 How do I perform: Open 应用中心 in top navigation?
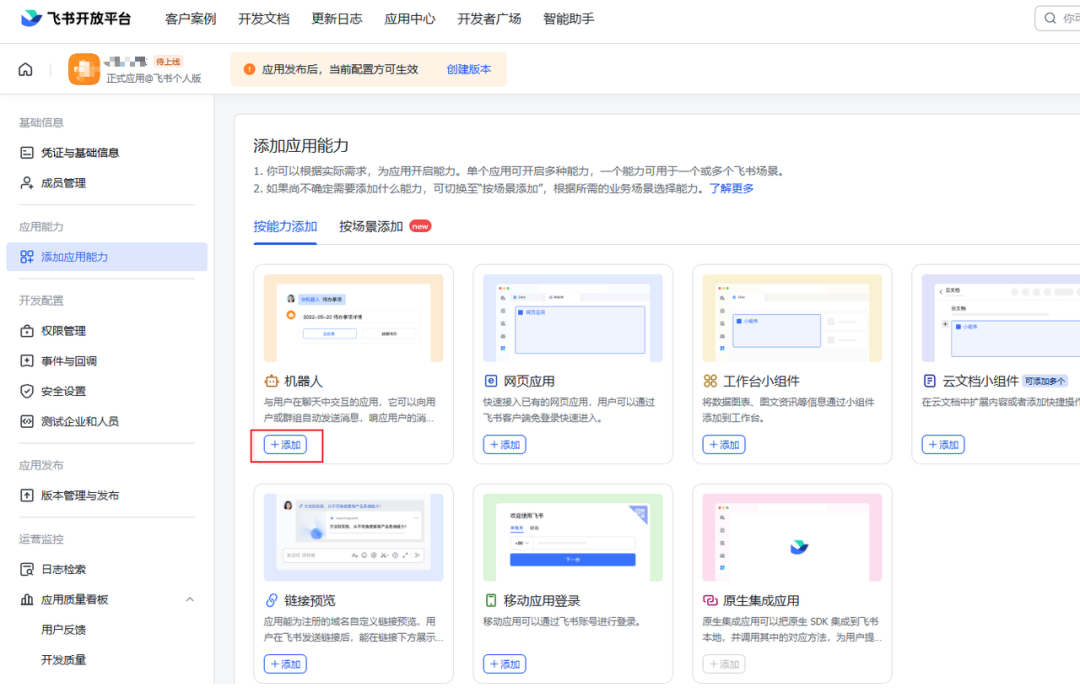point(410,19)
